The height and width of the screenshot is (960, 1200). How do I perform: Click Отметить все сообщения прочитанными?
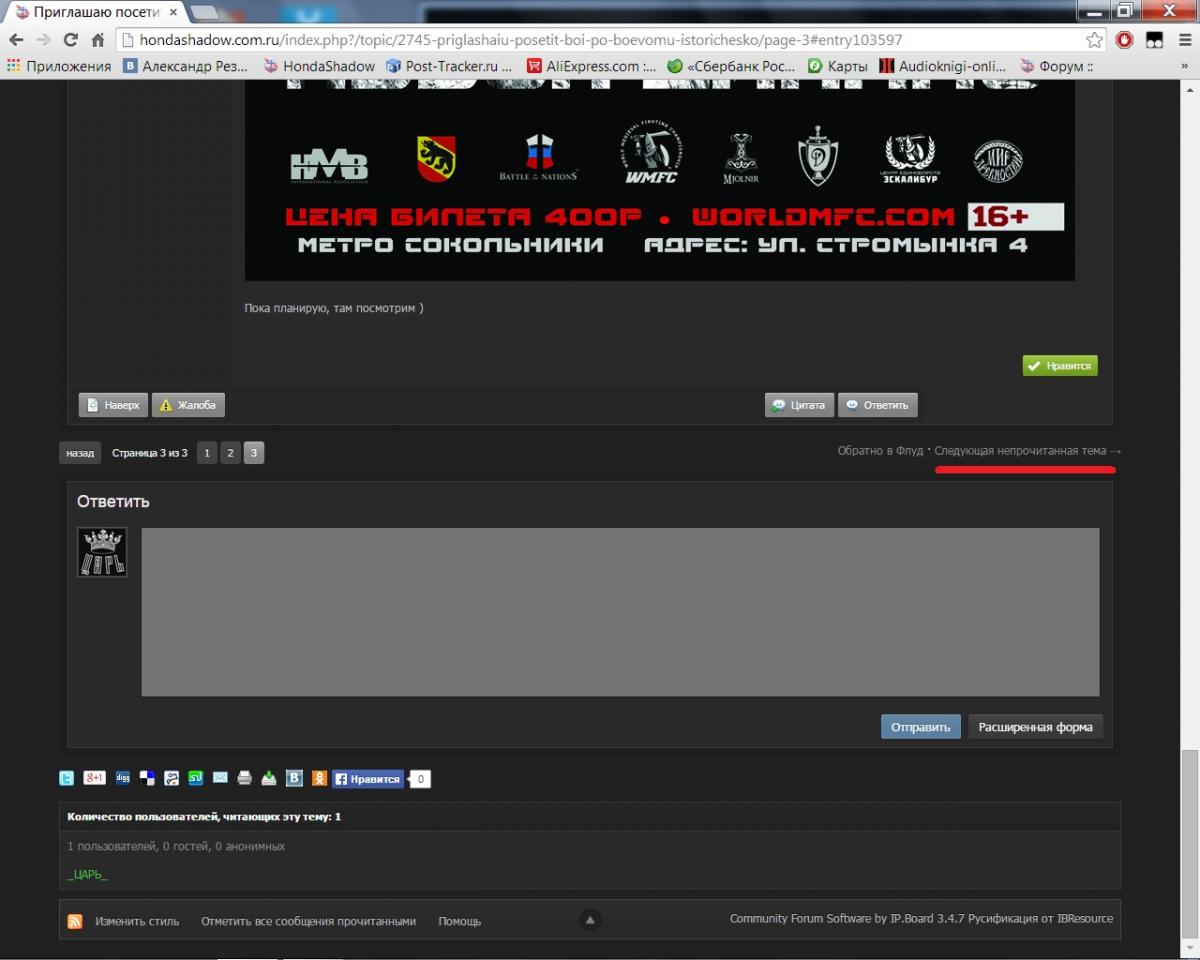[308, 921]
